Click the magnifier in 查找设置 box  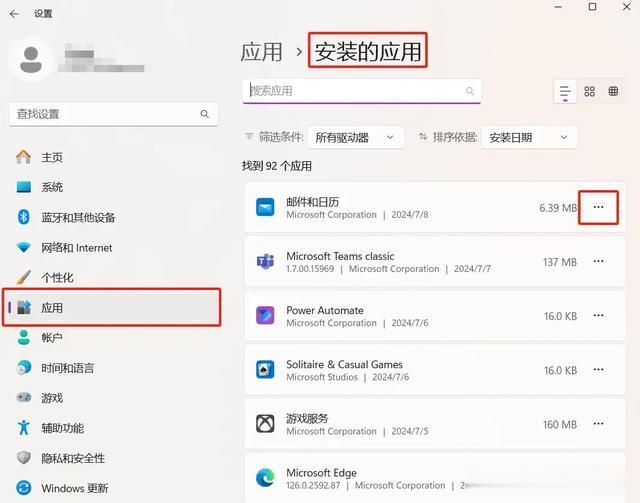tap(204, 114)
